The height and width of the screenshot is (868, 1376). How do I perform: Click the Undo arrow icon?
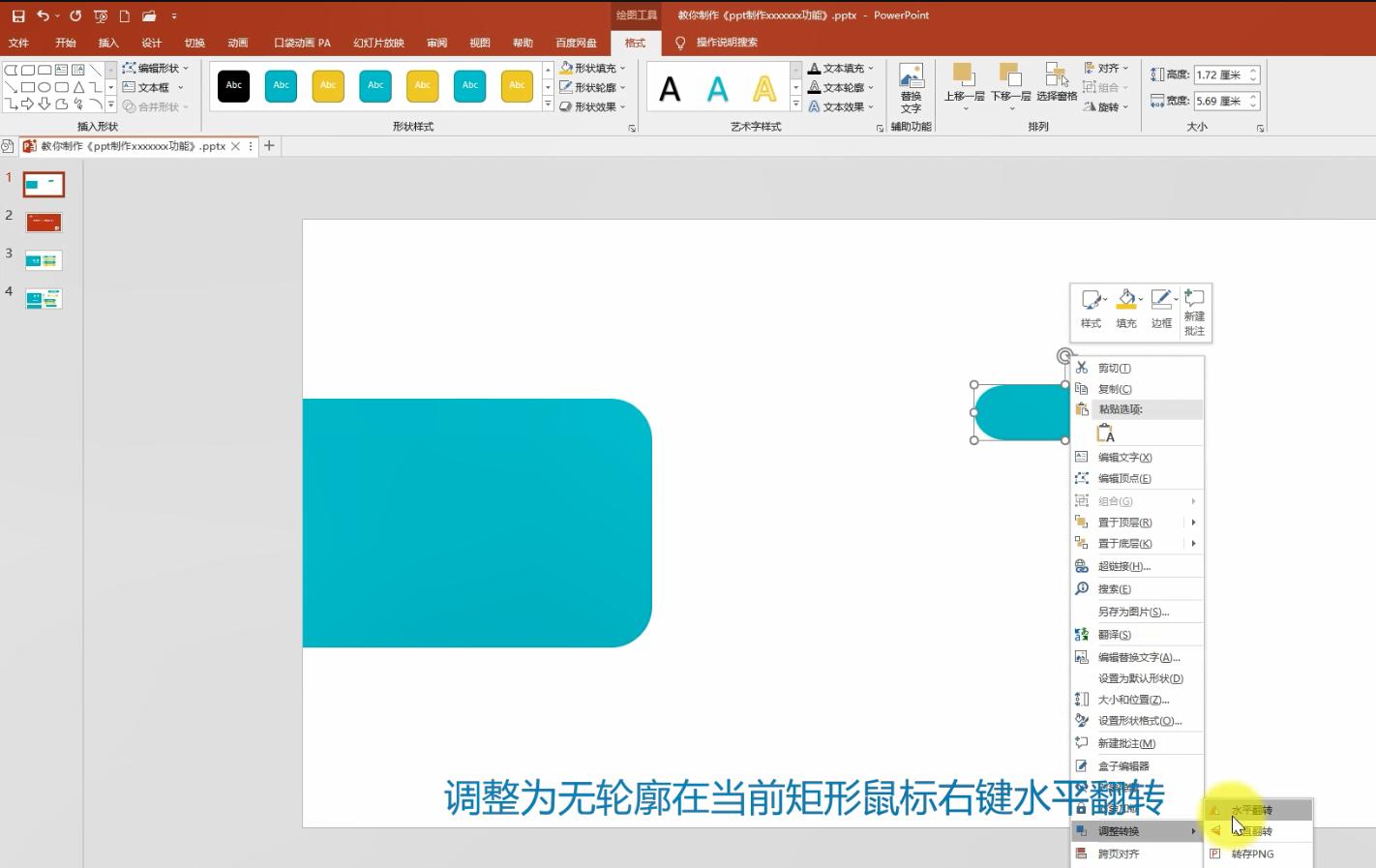point(43,15)
